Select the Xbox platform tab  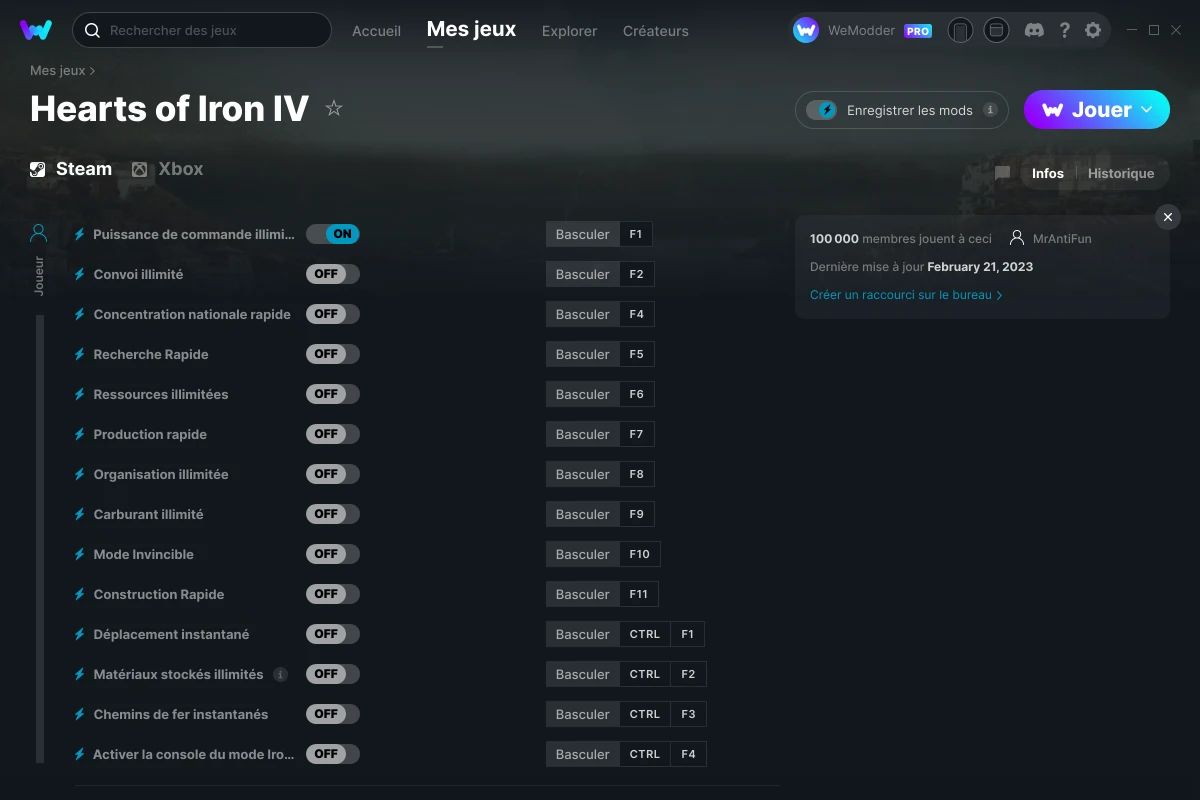coord(167,169)
